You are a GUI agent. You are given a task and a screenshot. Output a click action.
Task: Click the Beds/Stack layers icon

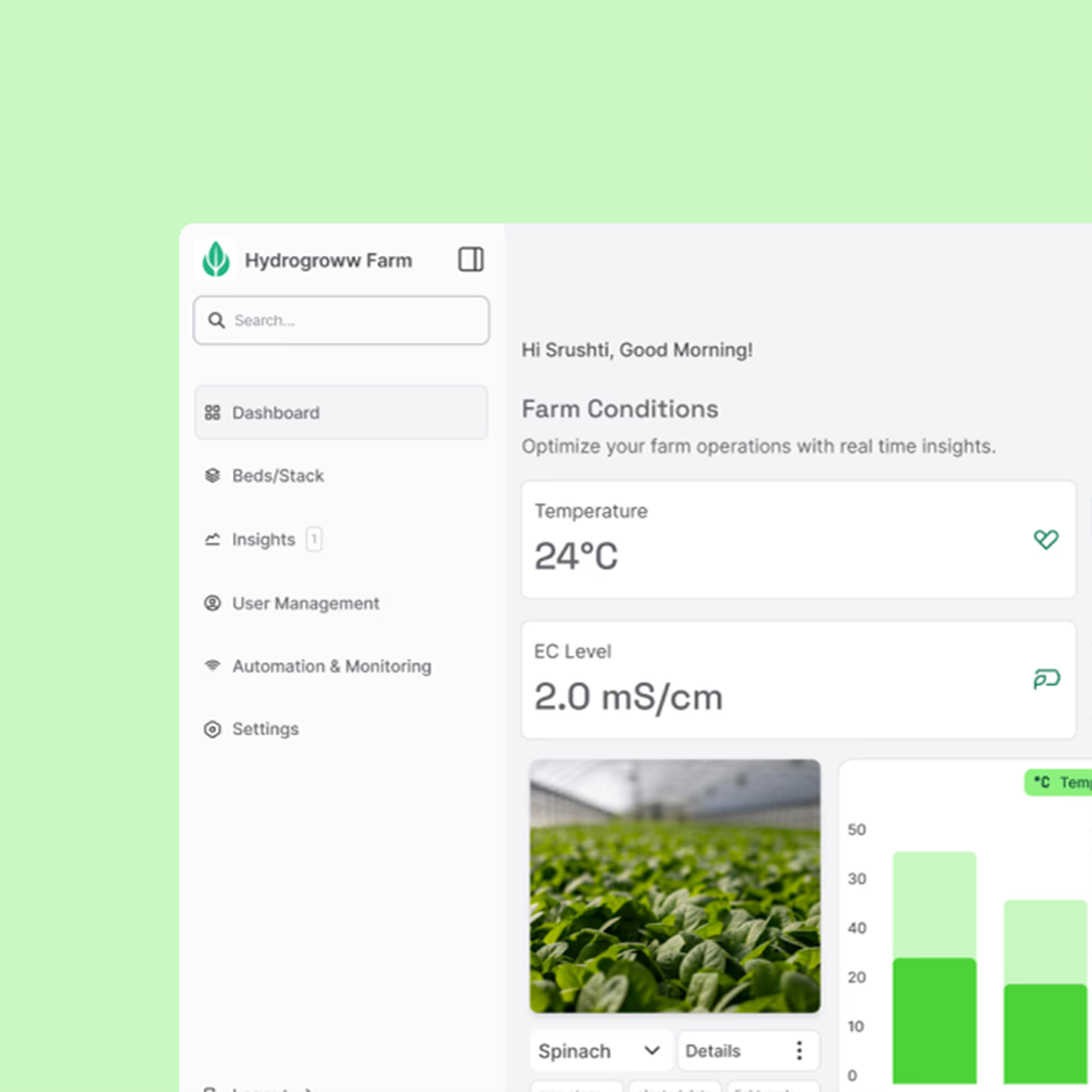[212, 475]
